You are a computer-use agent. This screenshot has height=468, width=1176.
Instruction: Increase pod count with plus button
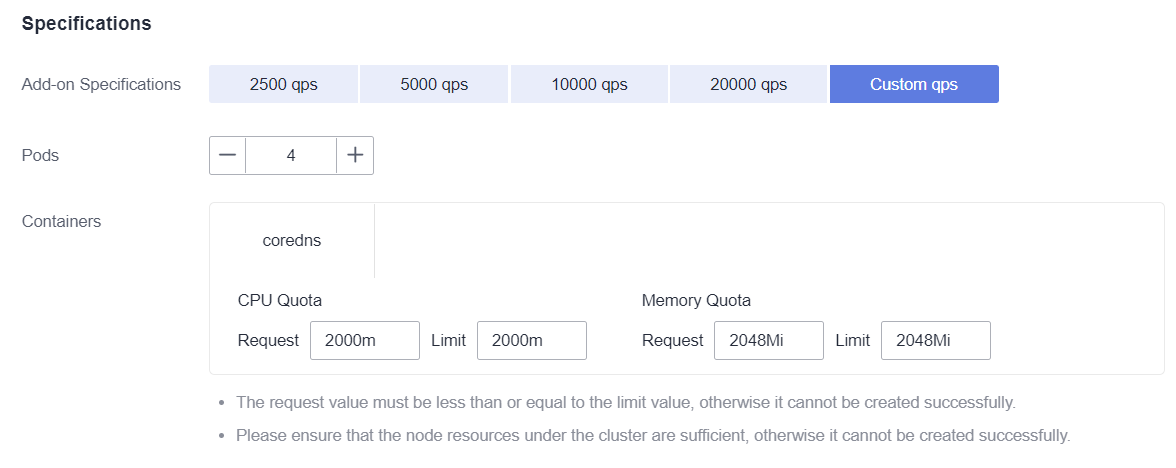(355, 155)
